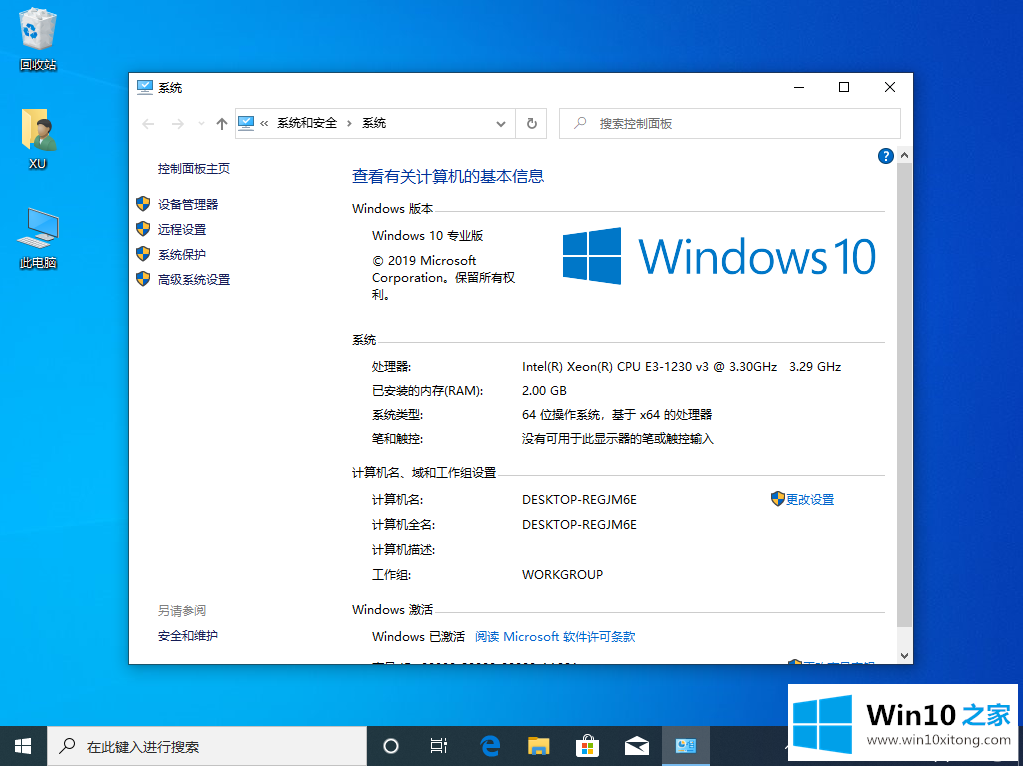Open the 回收站 recycle bin desktop icon
Viewport: 1023px width, 766px height.
click(x=38, y=39)
